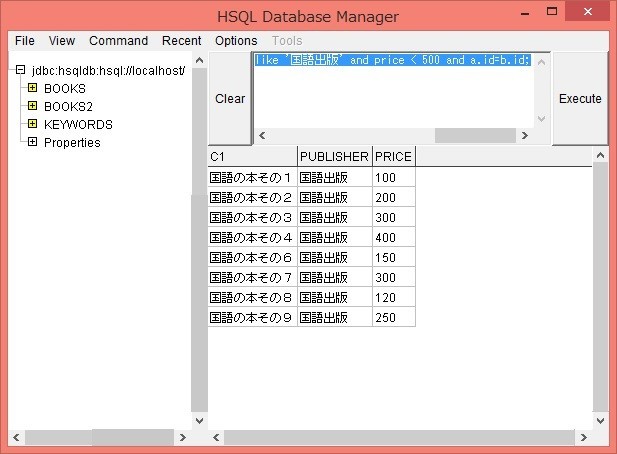617x454 pixels.
Task: Collapse the jdbc:hsqldb:hsql://localhost/ tree root
Action: 20,70
